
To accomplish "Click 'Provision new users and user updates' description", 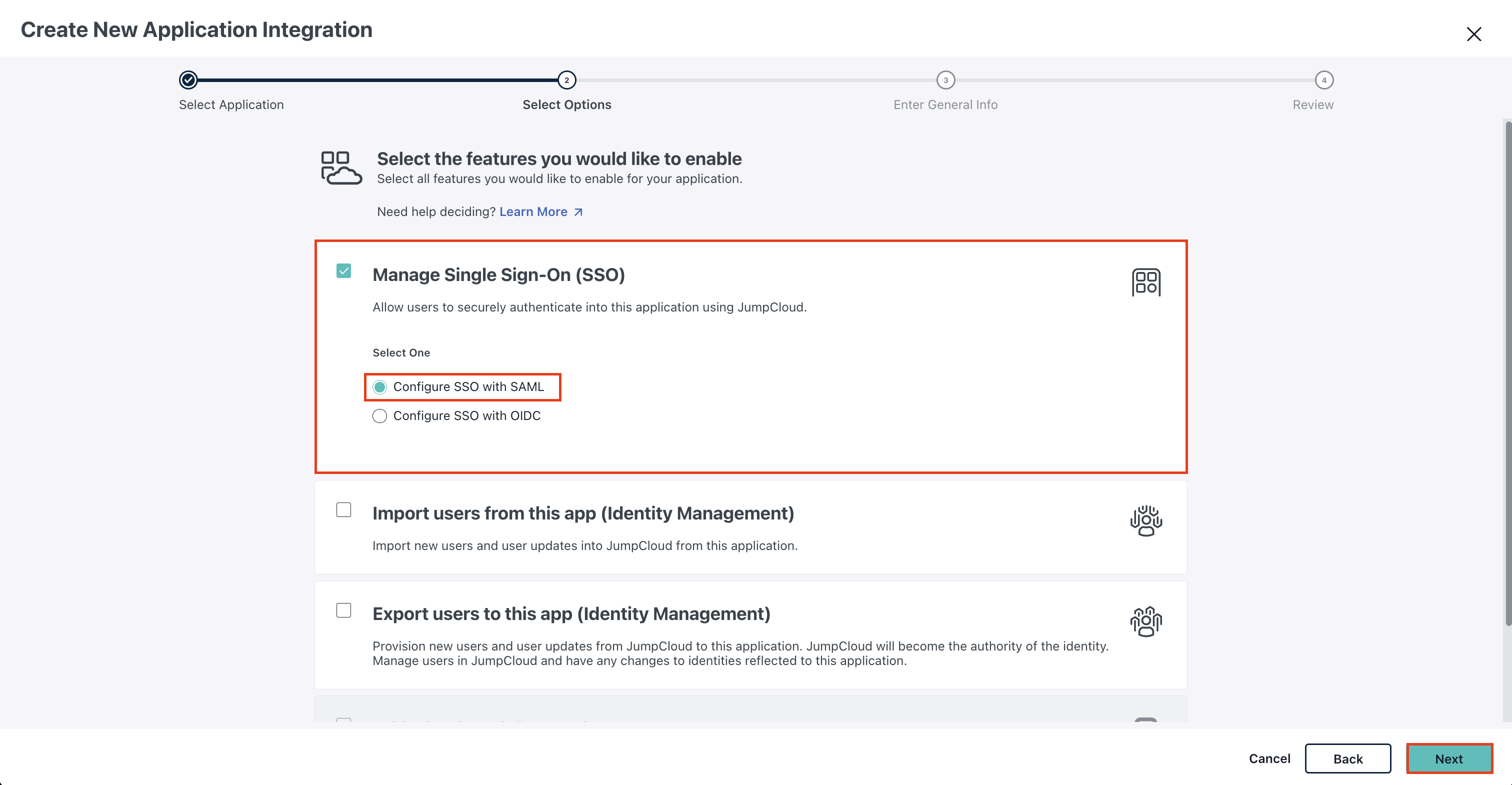I will (x=740, y=653).
